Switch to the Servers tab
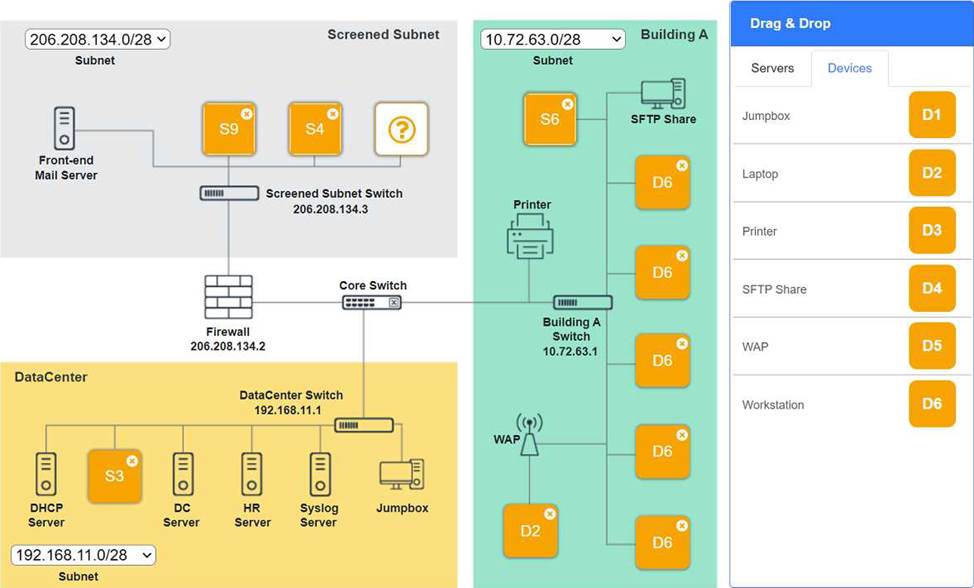This screenshot has width=974, height=588. click(772, 68)
